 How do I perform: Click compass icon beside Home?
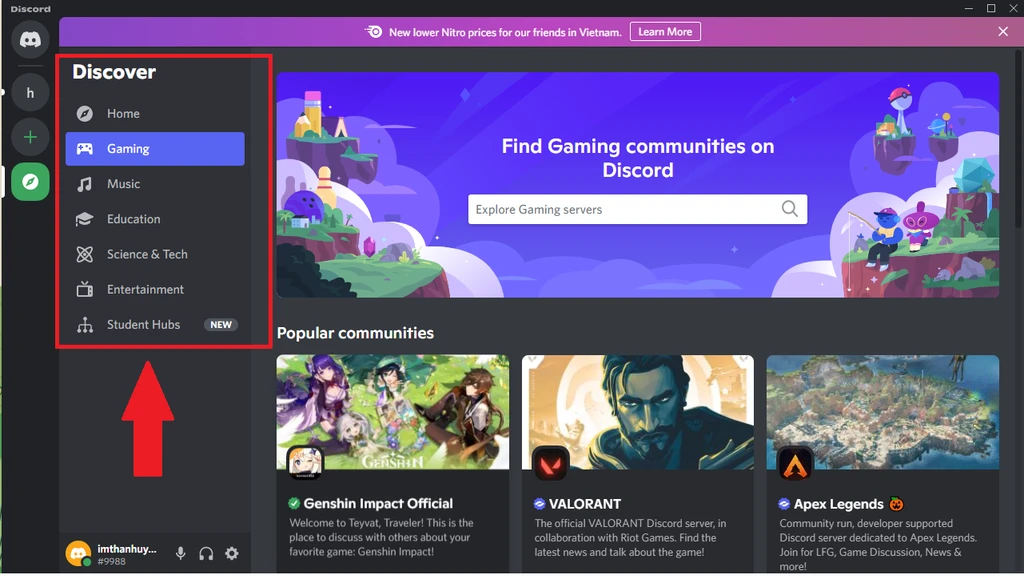84,114
